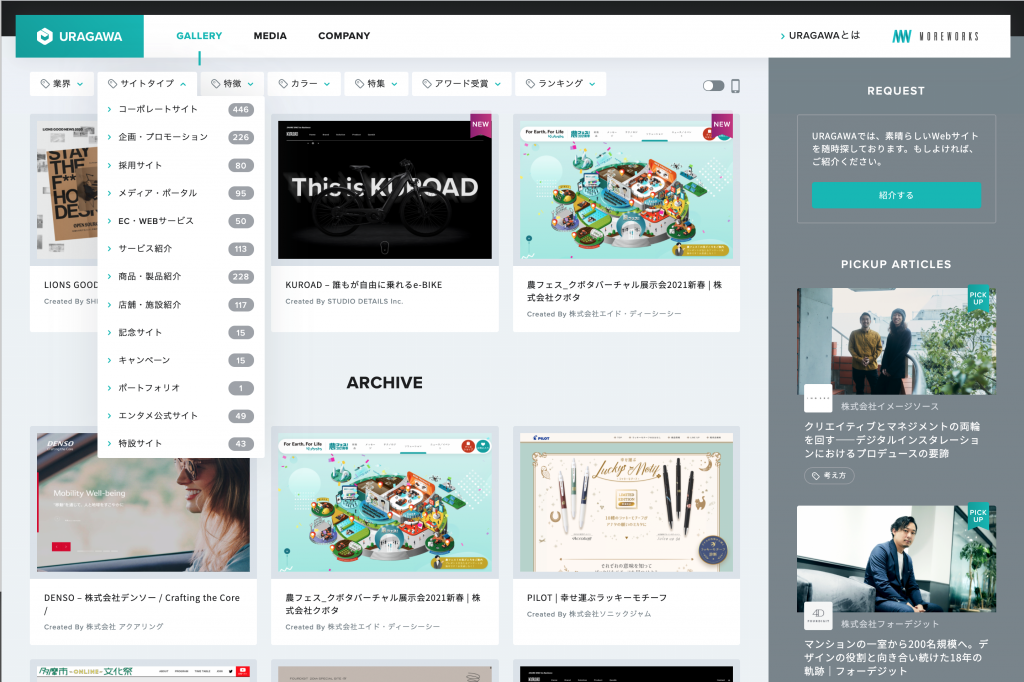The width and height of the screenshot is (1024, 682).
Task: Expand the カラー filter dropdown
Action: coord(303,84)
